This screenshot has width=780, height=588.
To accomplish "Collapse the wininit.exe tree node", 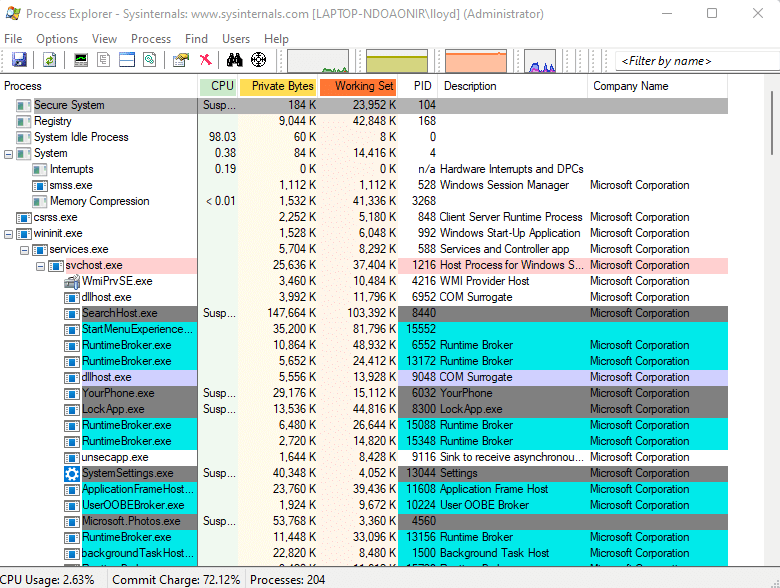I will coord(9,233).
